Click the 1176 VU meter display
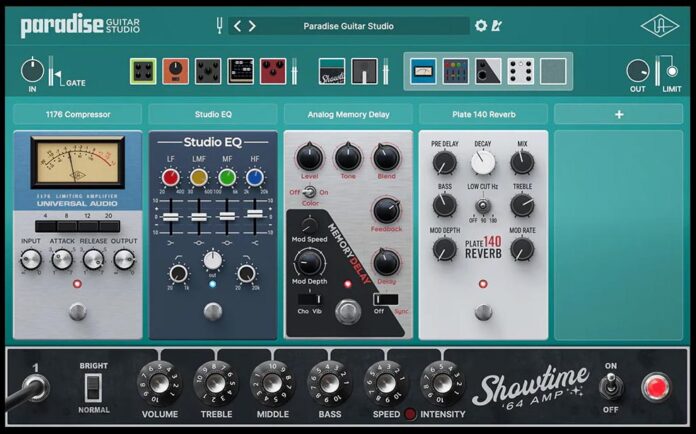696x434 pixels. click(78, 162)
